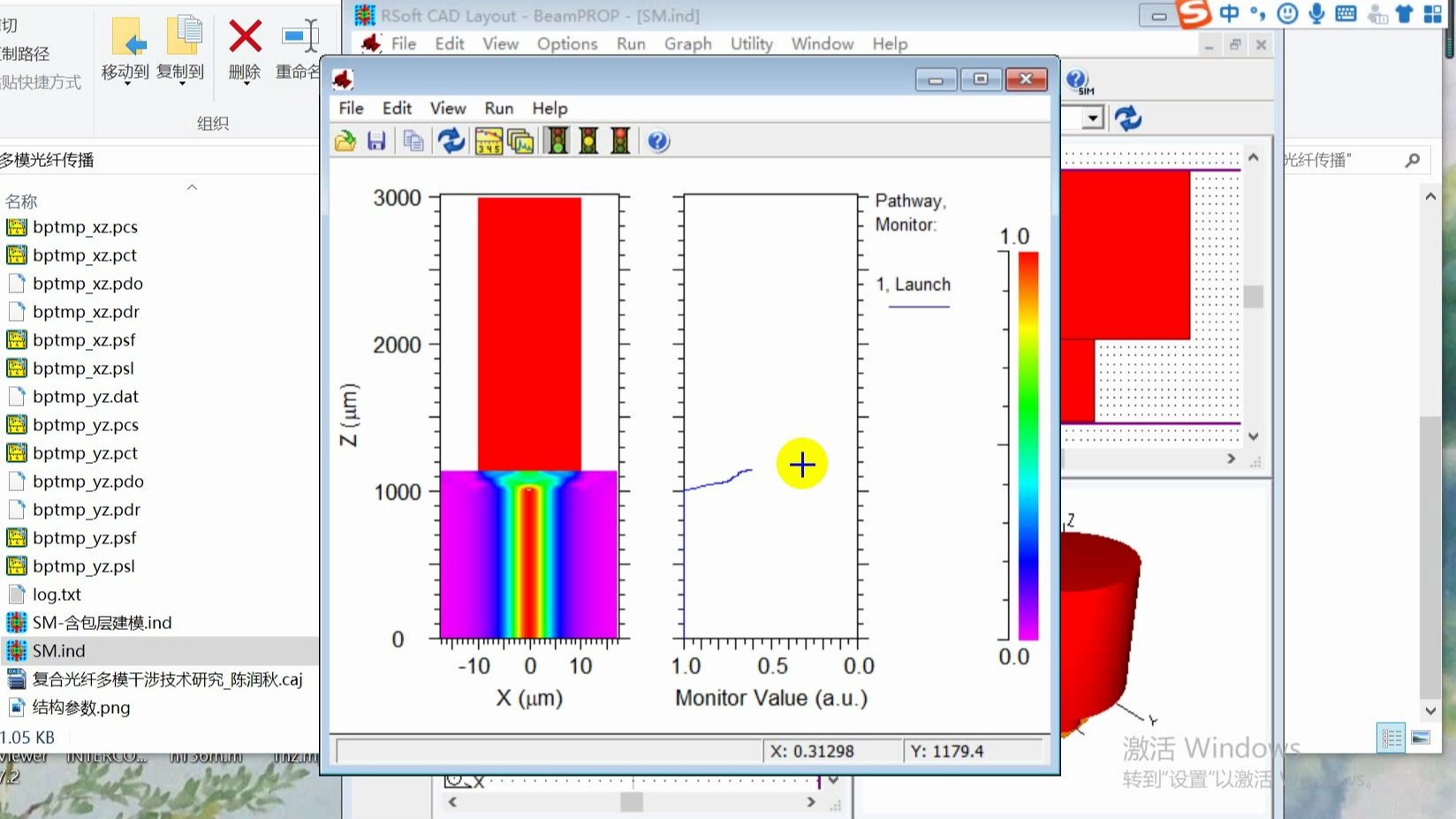Image resolution: width=1456 pixels, height=819 pixels.
Task: Open help with the blue question mark icon
Action: click(658, 141)
